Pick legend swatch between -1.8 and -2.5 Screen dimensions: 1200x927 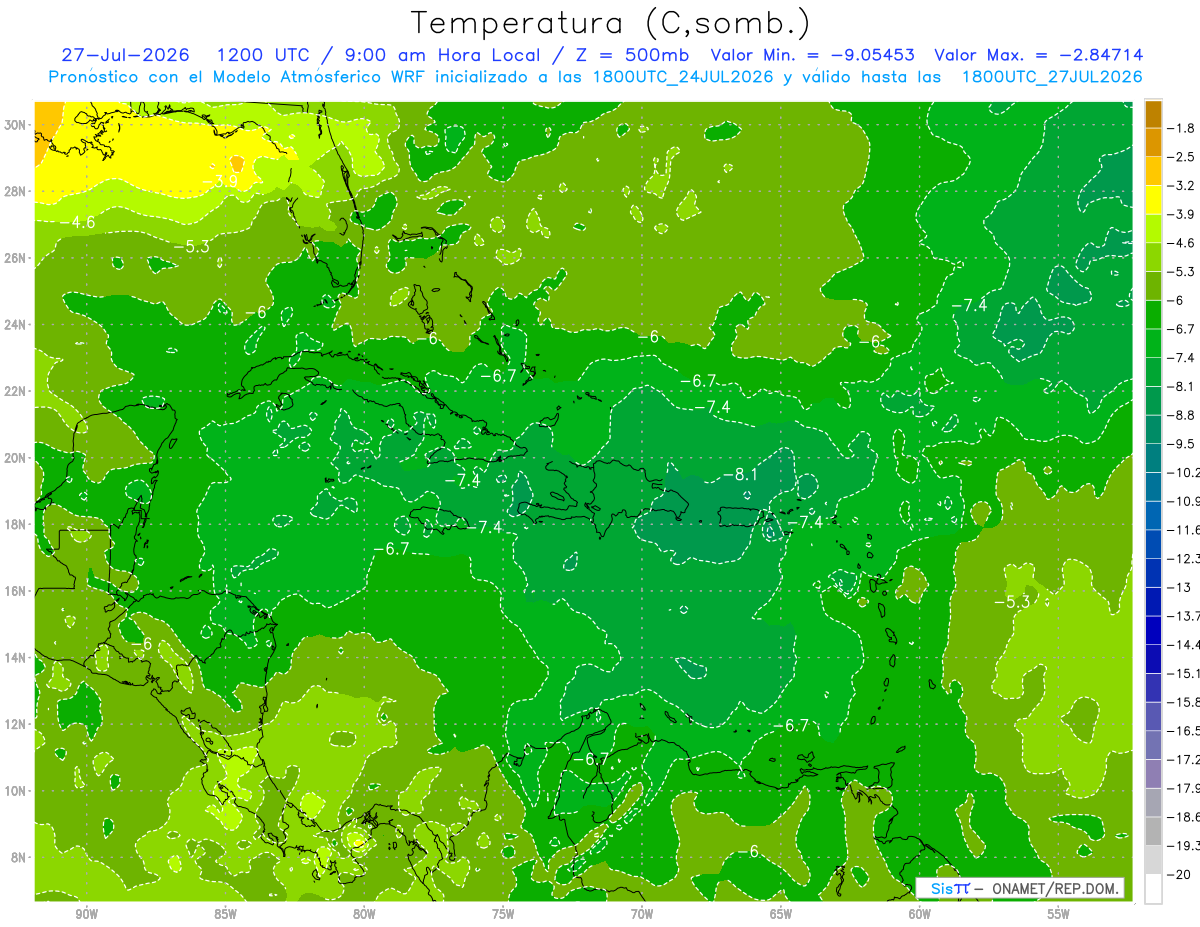point(1153,142)
